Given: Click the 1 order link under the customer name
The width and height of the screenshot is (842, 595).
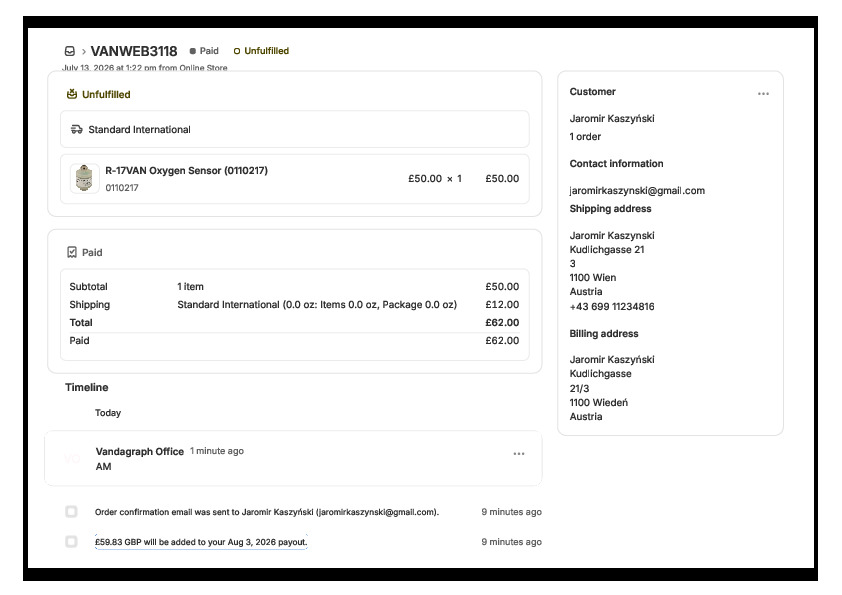Looking at the screenshot, I should (x=585, y=137).
